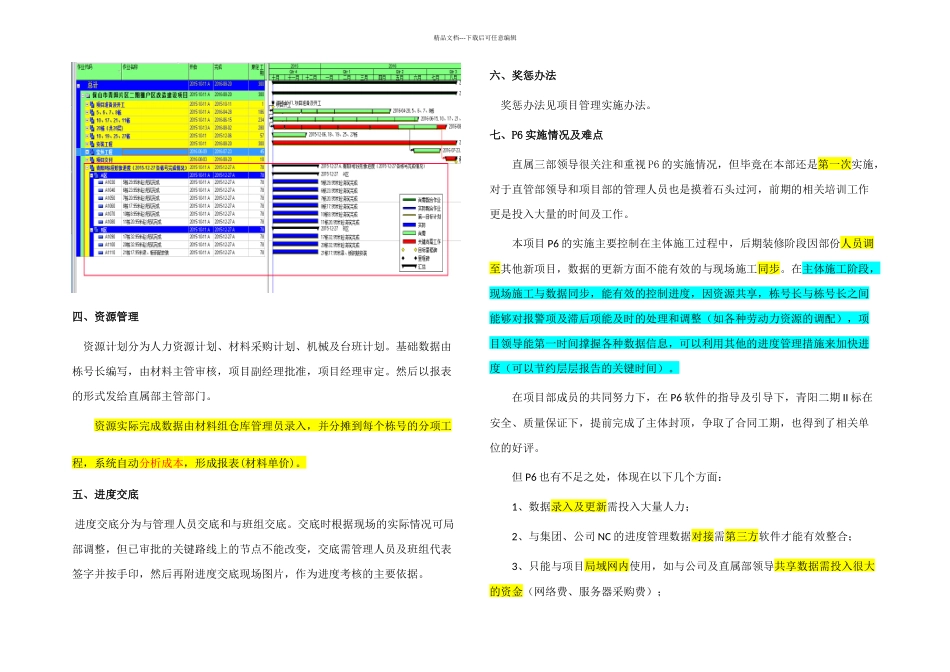
Task: Click the Gantt chart bar legend box
Action: click(422, 232)
